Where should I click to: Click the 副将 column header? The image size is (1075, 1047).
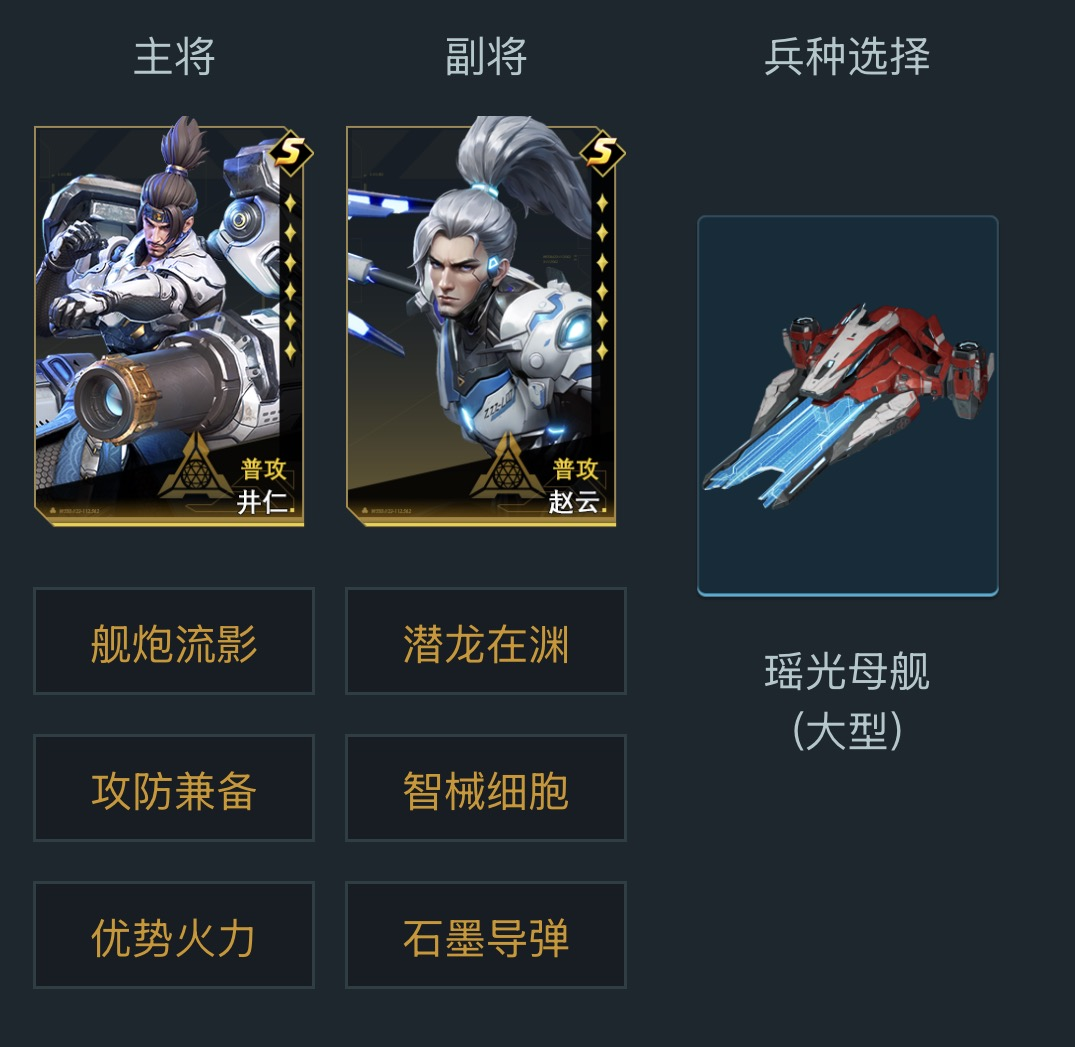pyautogui.click(x=486, y=57)
